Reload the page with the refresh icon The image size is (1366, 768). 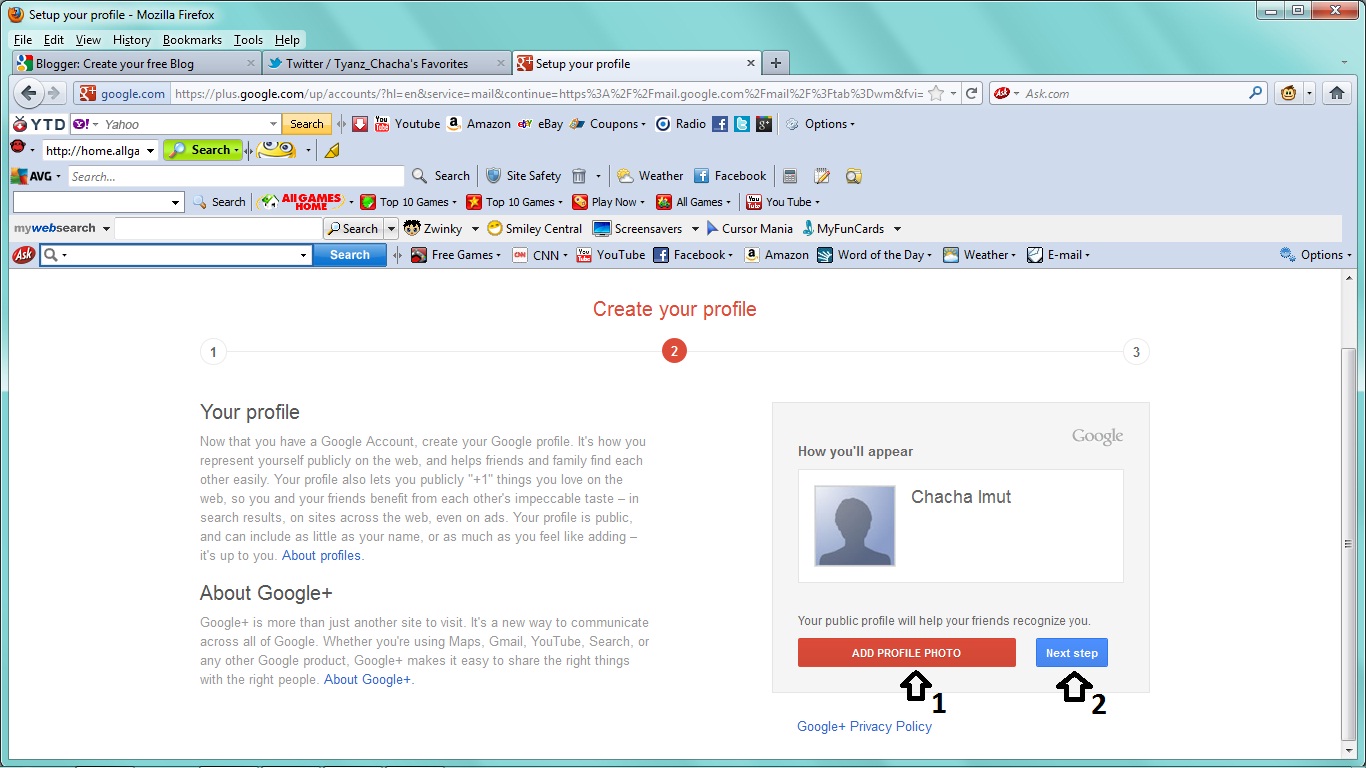coord(970,93)
